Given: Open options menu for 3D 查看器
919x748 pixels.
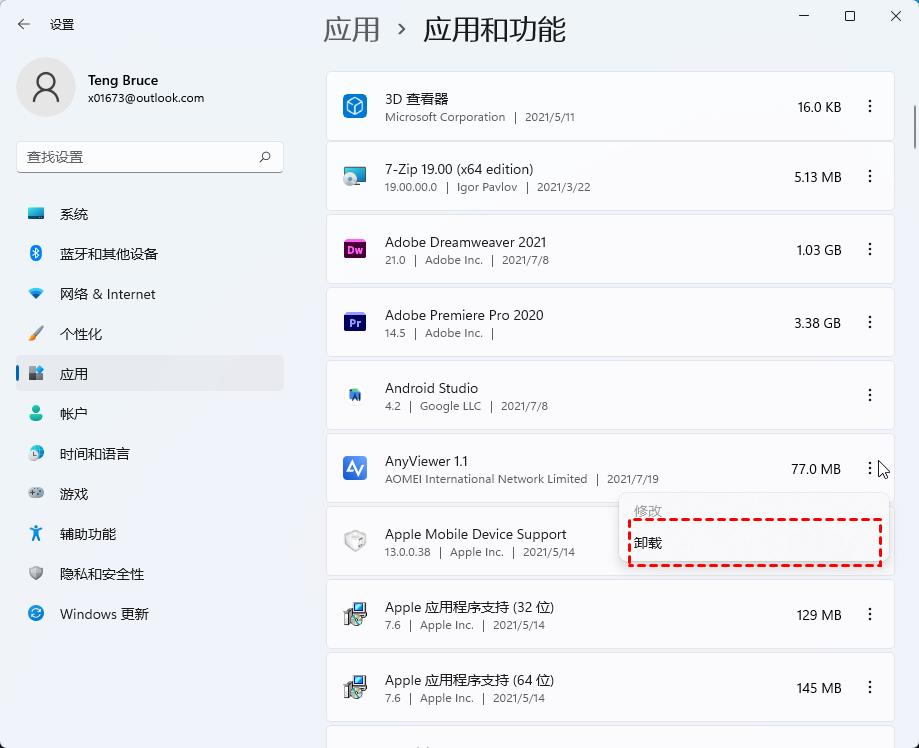Looking at the screenshot, I should coord(869,106).
